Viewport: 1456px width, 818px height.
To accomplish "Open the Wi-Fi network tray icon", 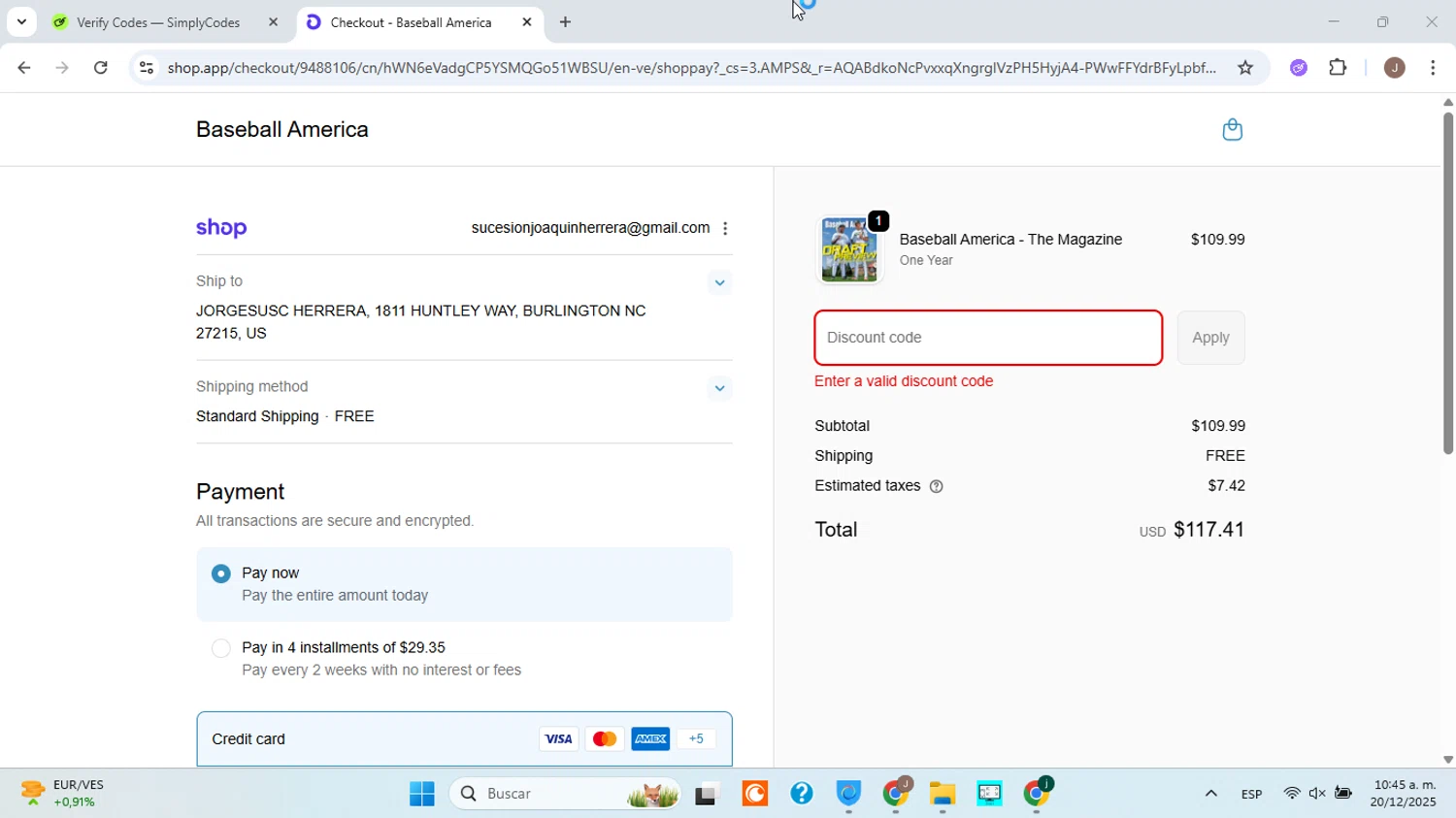I will (x=1292, y=795).
